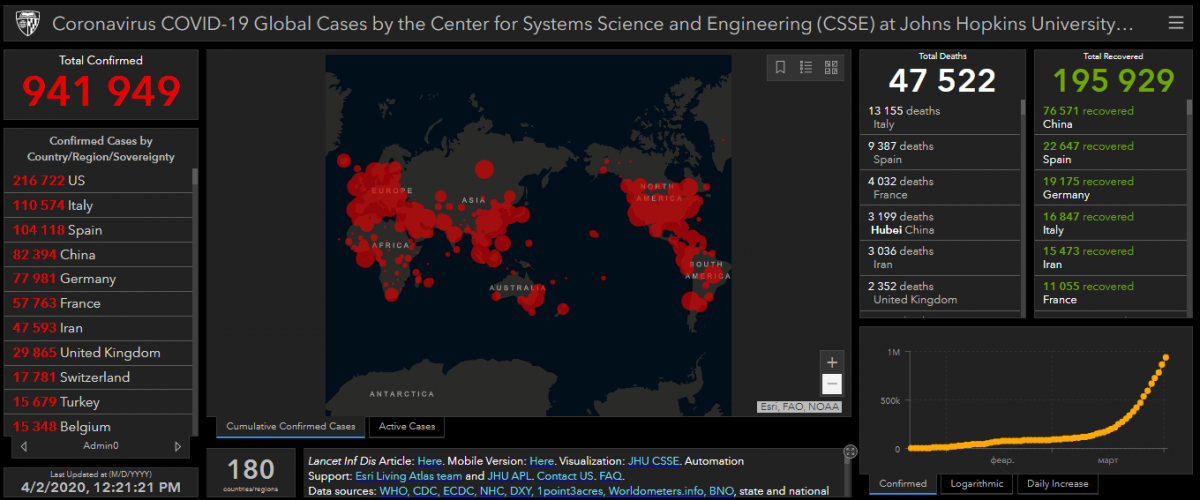This screenshot has width=1200, height=500.
Task: Open the basemap gallery grid icon
Action: [x=831, y=67]
